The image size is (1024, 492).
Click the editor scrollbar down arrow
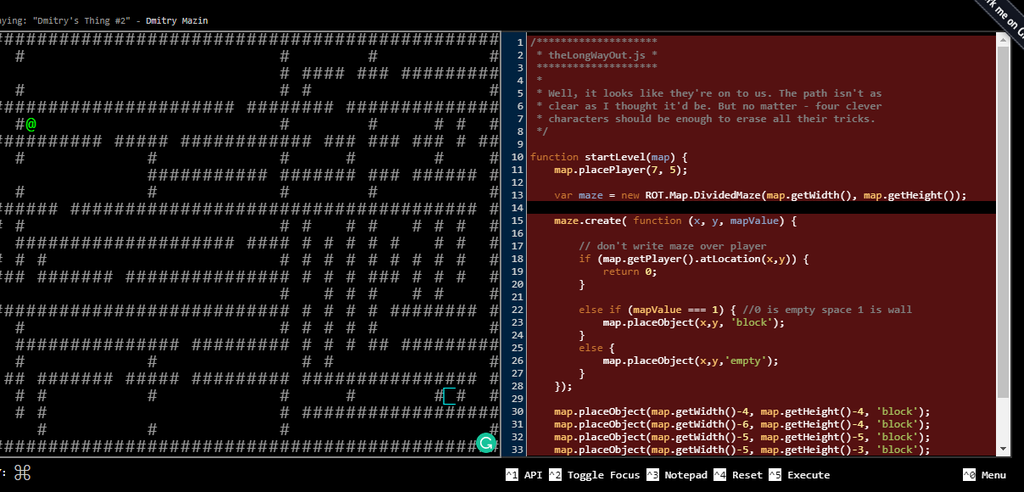click(x=1004, y=450)
